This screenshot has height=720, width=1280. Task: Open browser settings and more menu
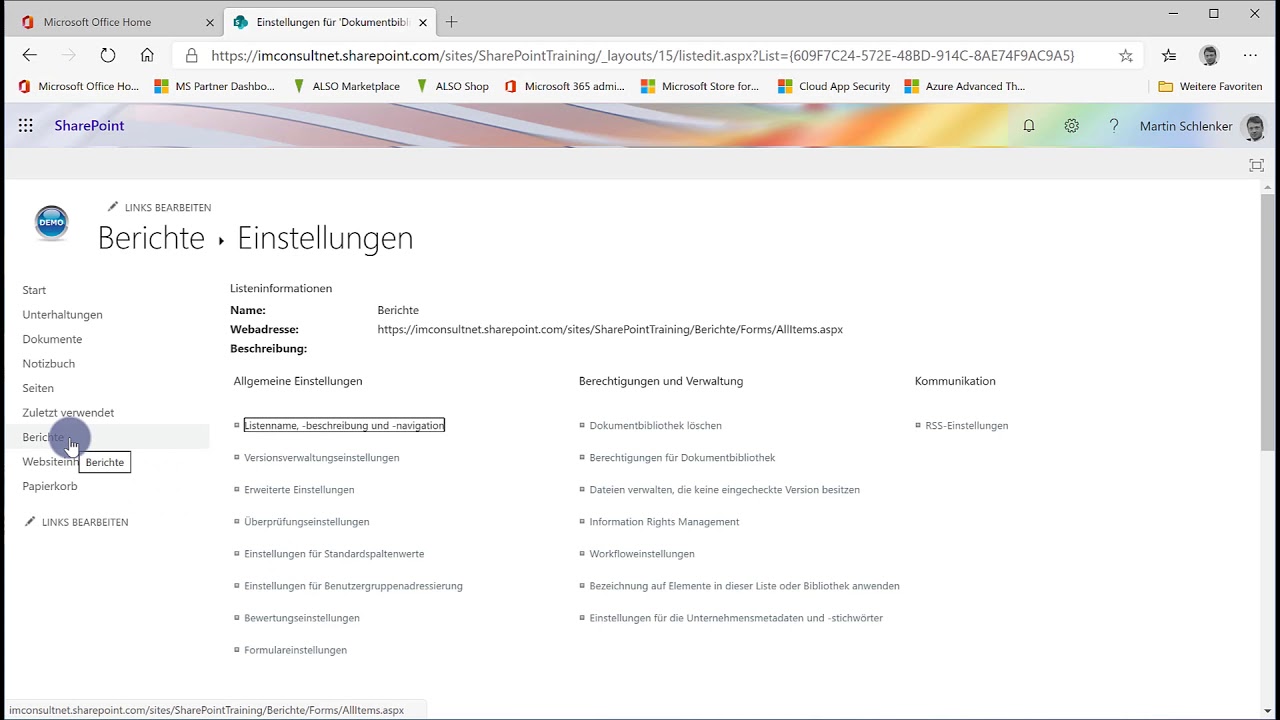click(x=1250, y=56)
